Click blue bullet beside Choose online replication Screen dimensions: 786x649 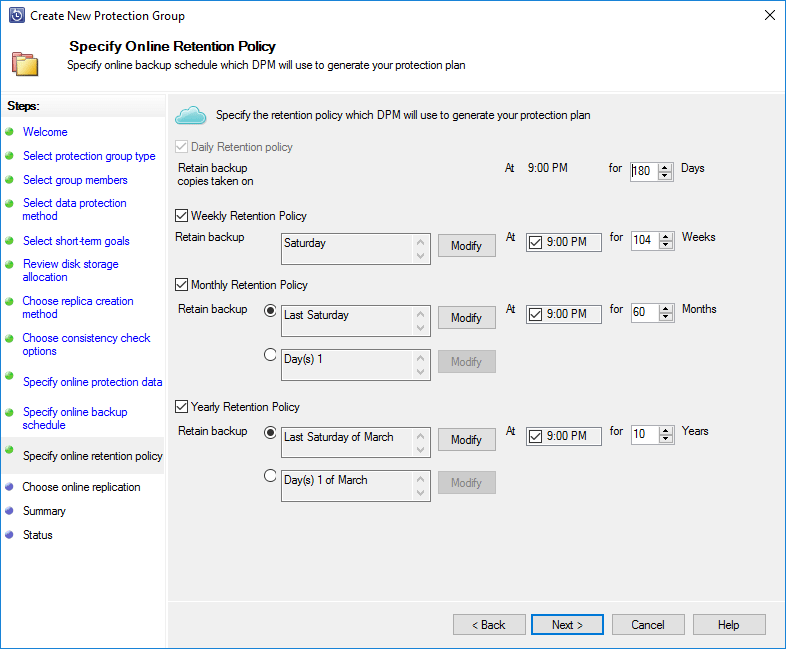click(9, 487)
